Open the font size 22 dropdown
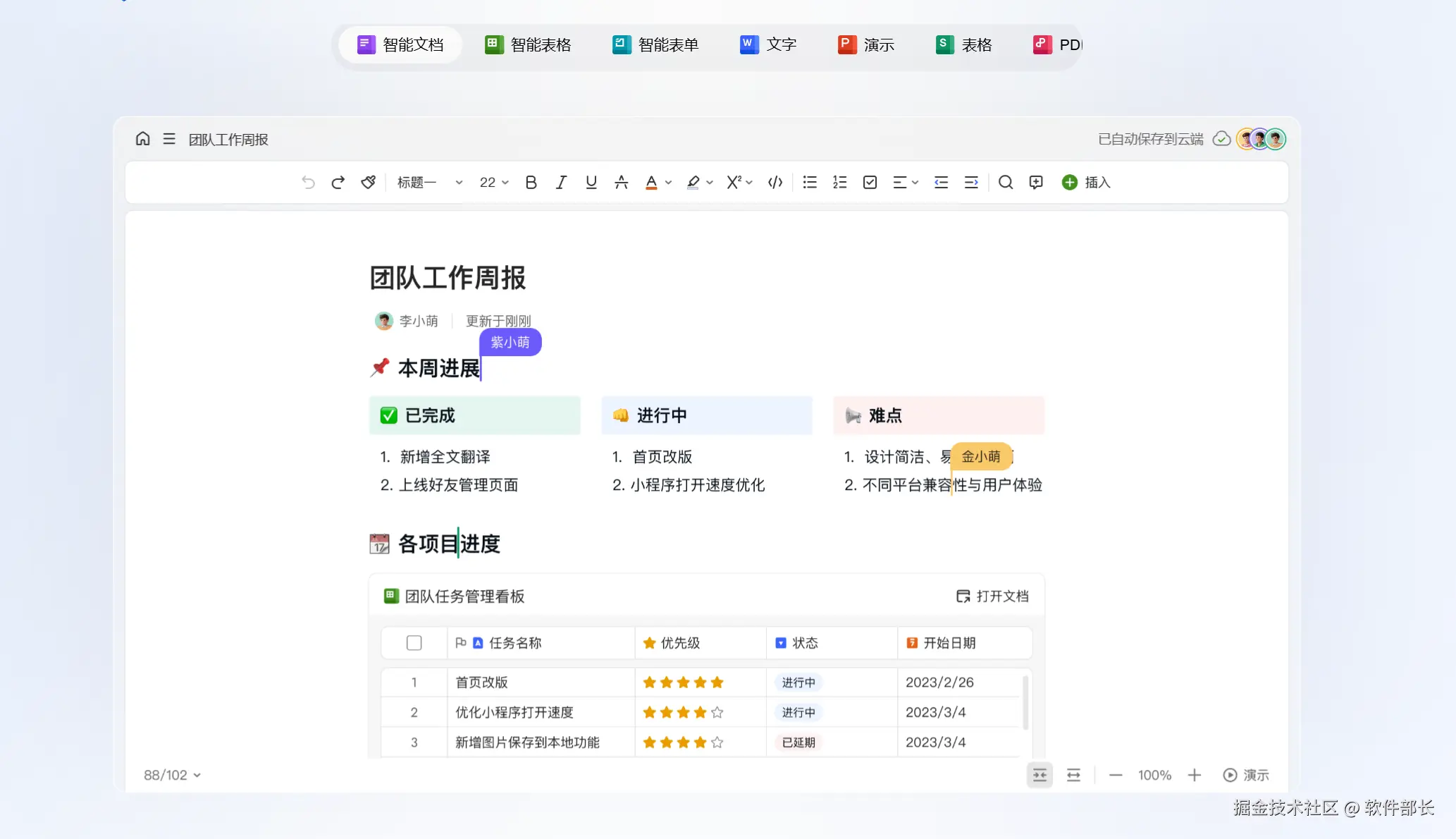This screenshot has height=839, width=1456. coord(493,183)
